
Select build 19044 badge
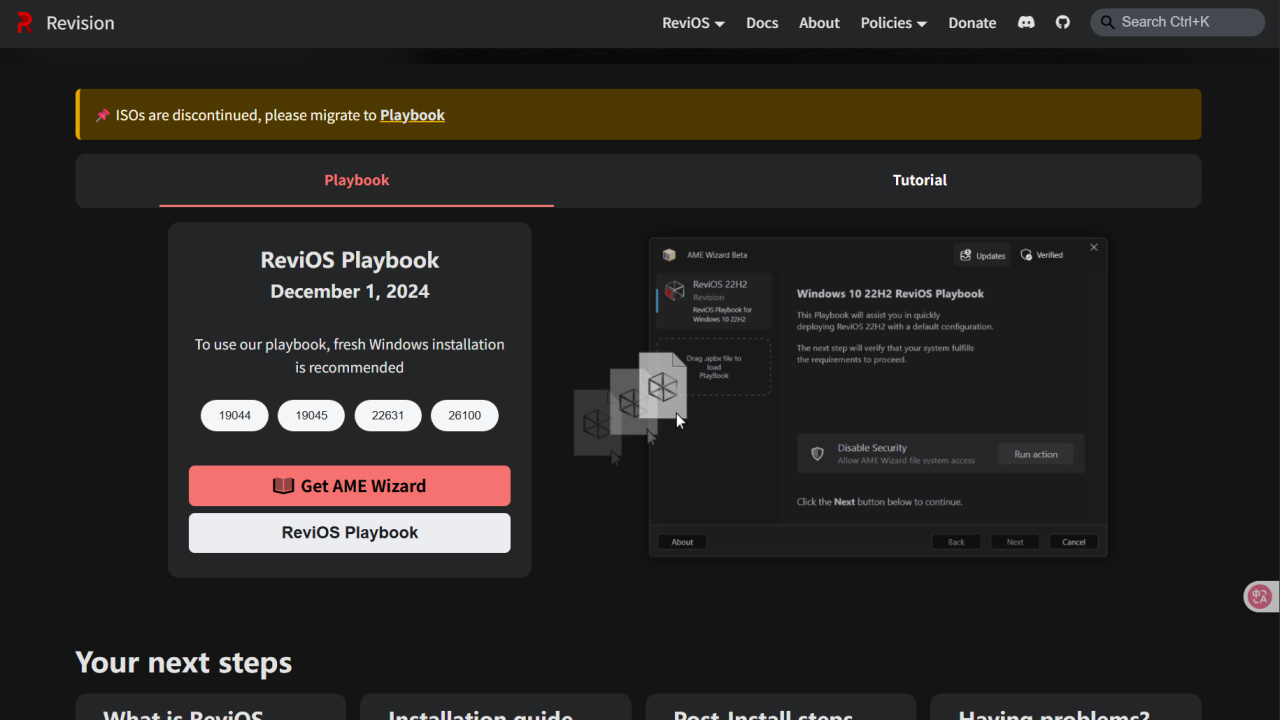coord(235,416)
